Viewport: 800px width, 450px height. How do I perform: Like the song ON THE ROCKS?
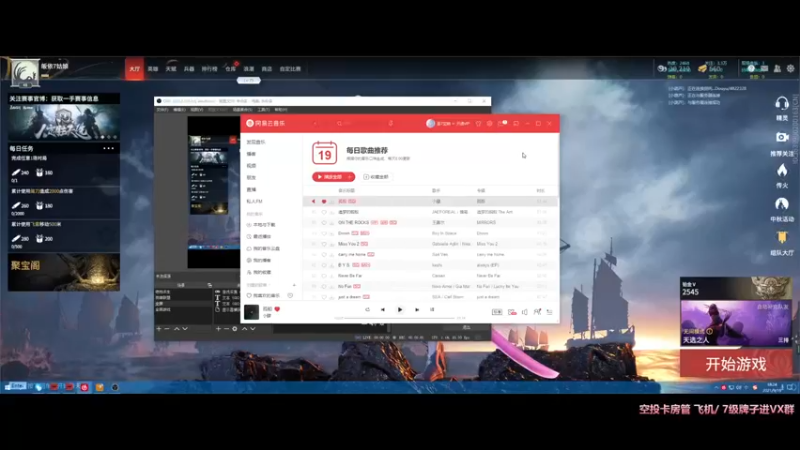coord(323,222)
